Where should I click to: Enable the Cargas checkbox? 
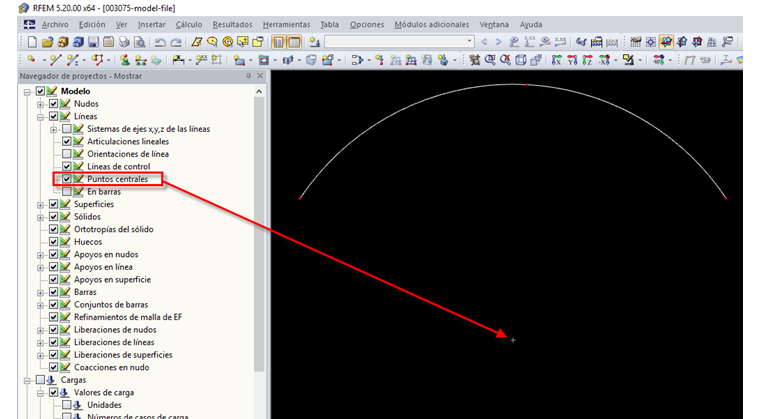click(x=40, y=380)
